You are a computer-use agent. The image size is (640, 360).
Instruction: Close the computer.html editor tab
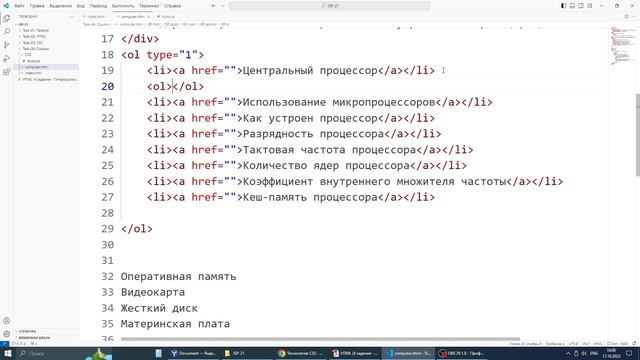coord(149,17)
